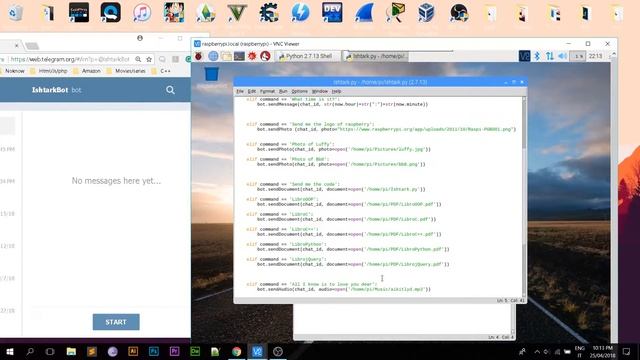Open Google Chrome from the taskbar
This screenshot has height=360, width=640.
coord(236,351)
